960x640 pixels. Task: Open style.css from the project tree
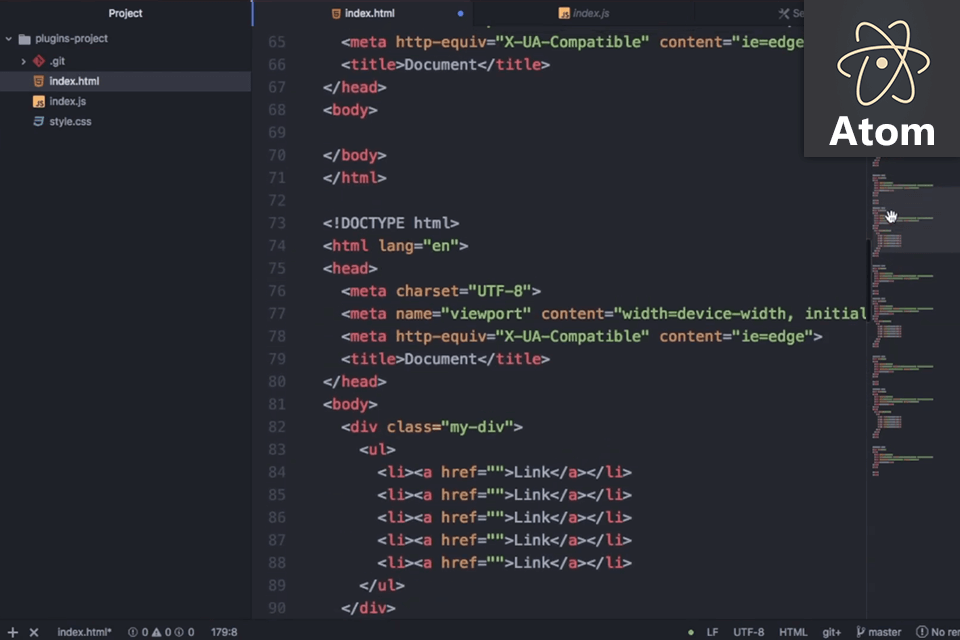(x=70, y=121)
